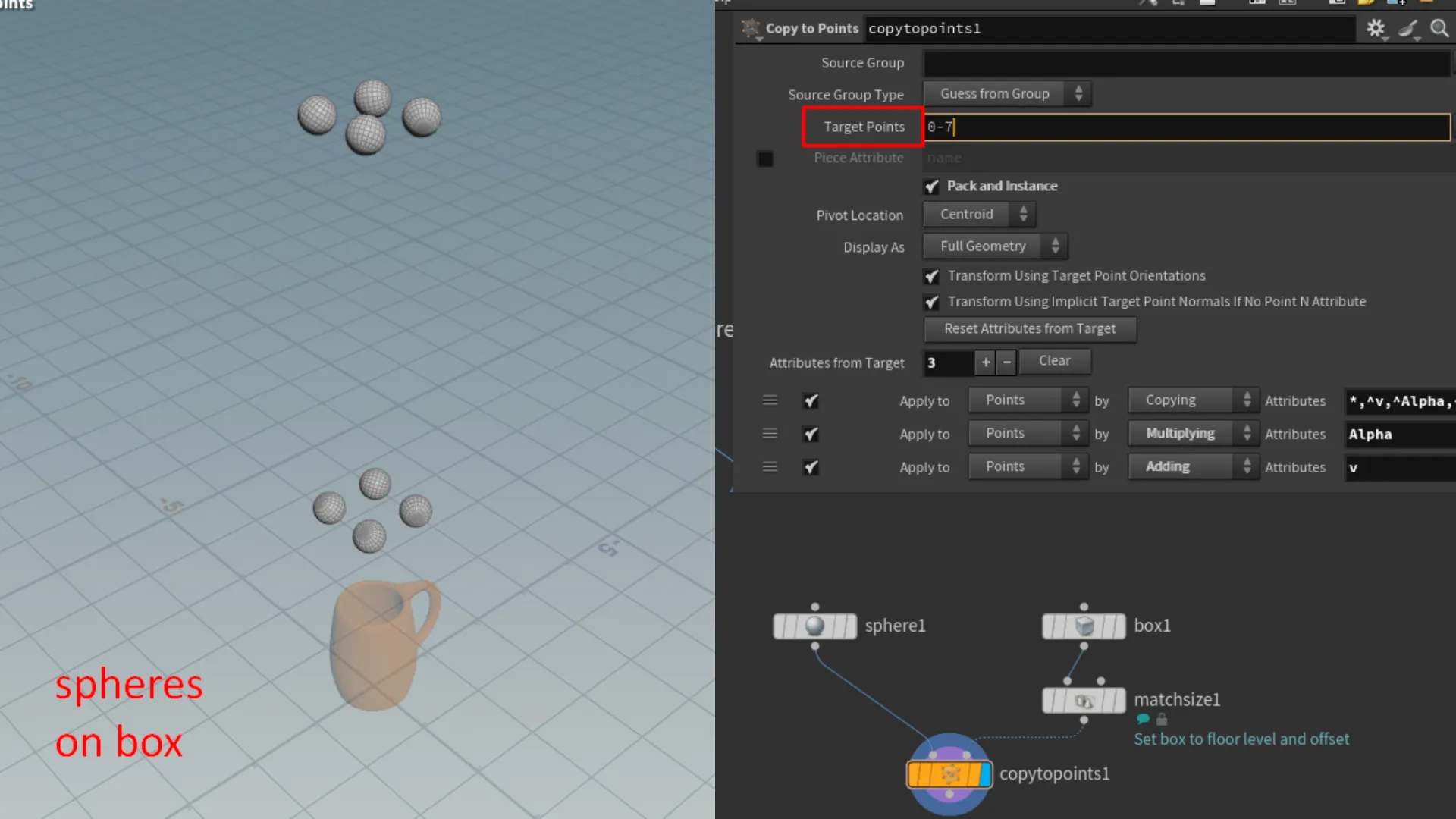Image resolution: width=1456 pixels, height=819 pixels.
Task: Click the Copy to Points node type icon
Action: (749, 28)
